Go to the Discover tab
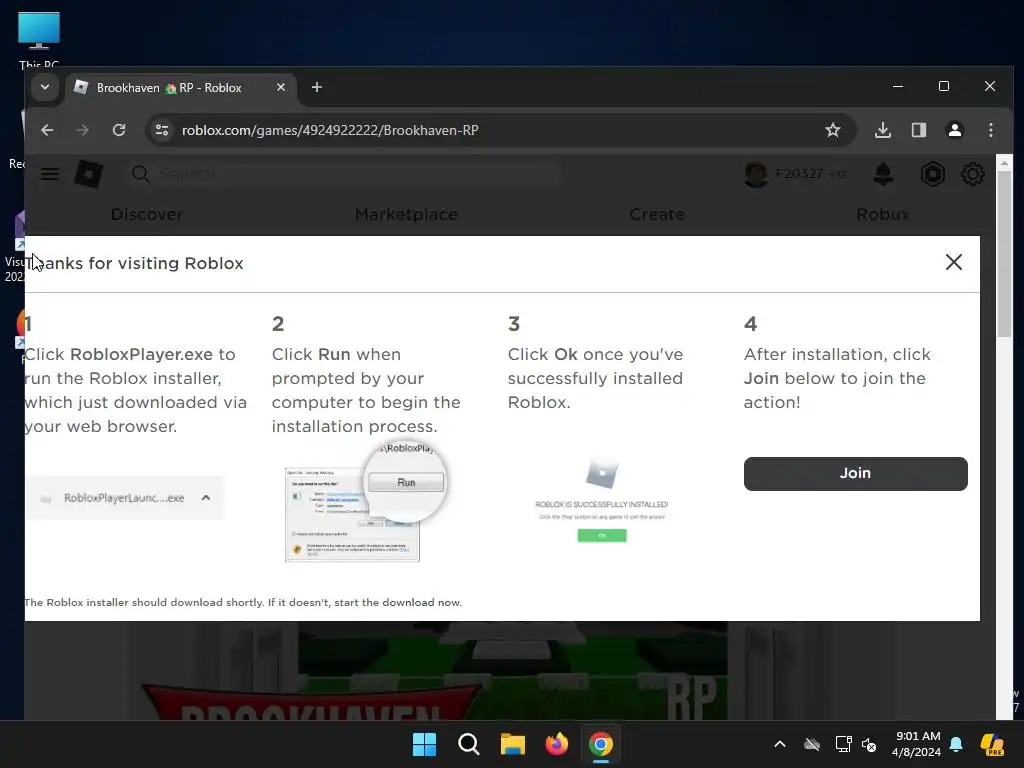1024x768 pixels. click(147, 214)
